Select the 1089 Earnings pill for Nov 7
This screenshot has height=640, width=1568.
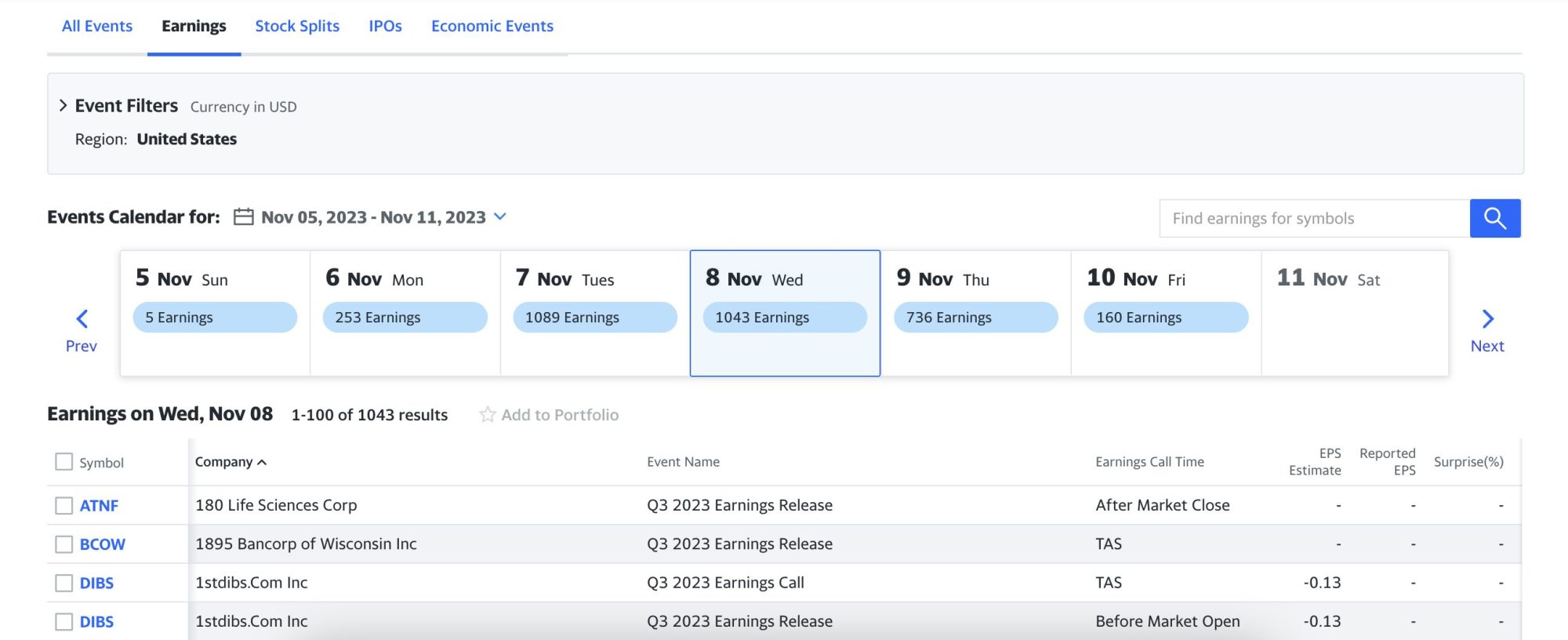[x=594, y=318]
